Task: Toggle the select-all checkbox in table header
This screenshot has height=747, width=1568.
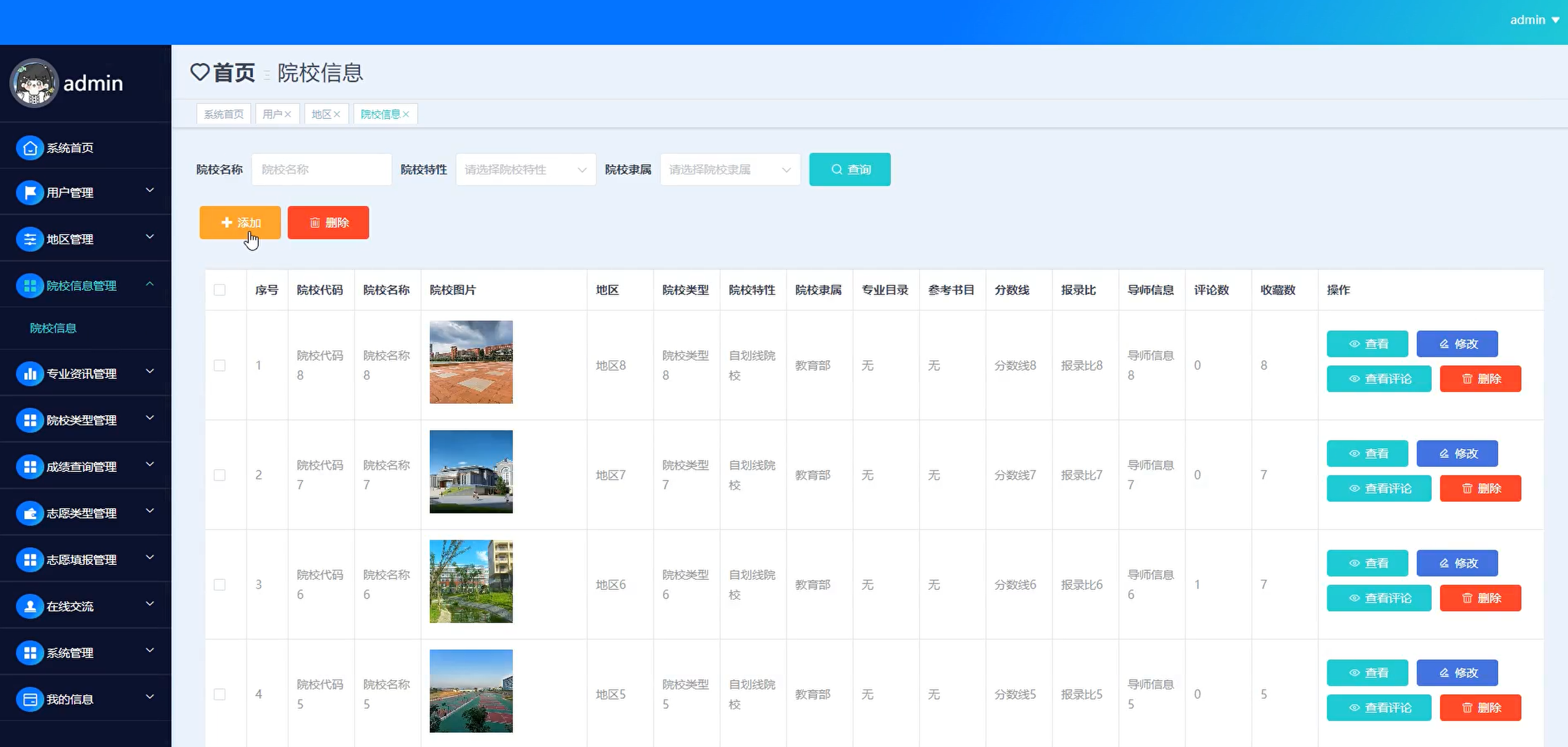Action: point(220,290)
